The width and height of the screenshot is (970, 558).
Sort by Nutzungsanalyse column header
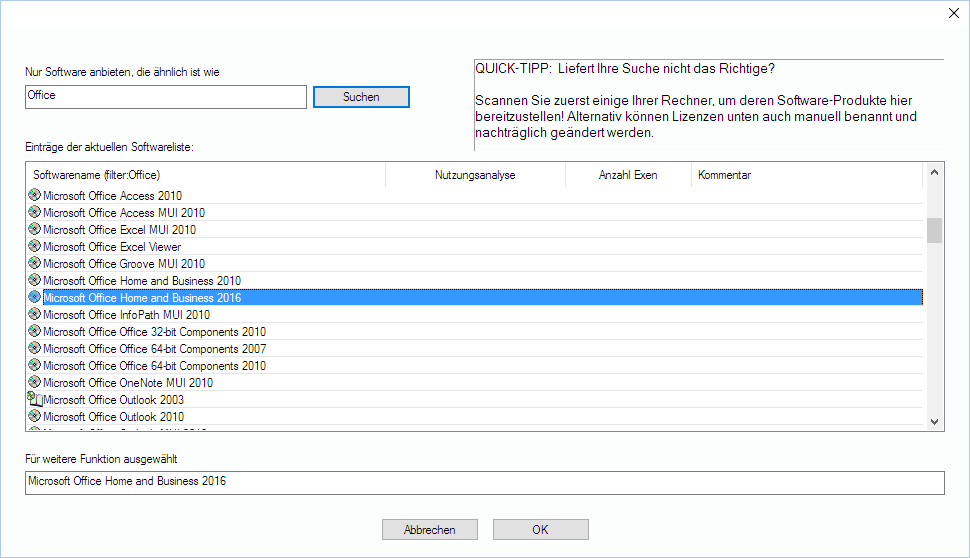click(475, 175)
